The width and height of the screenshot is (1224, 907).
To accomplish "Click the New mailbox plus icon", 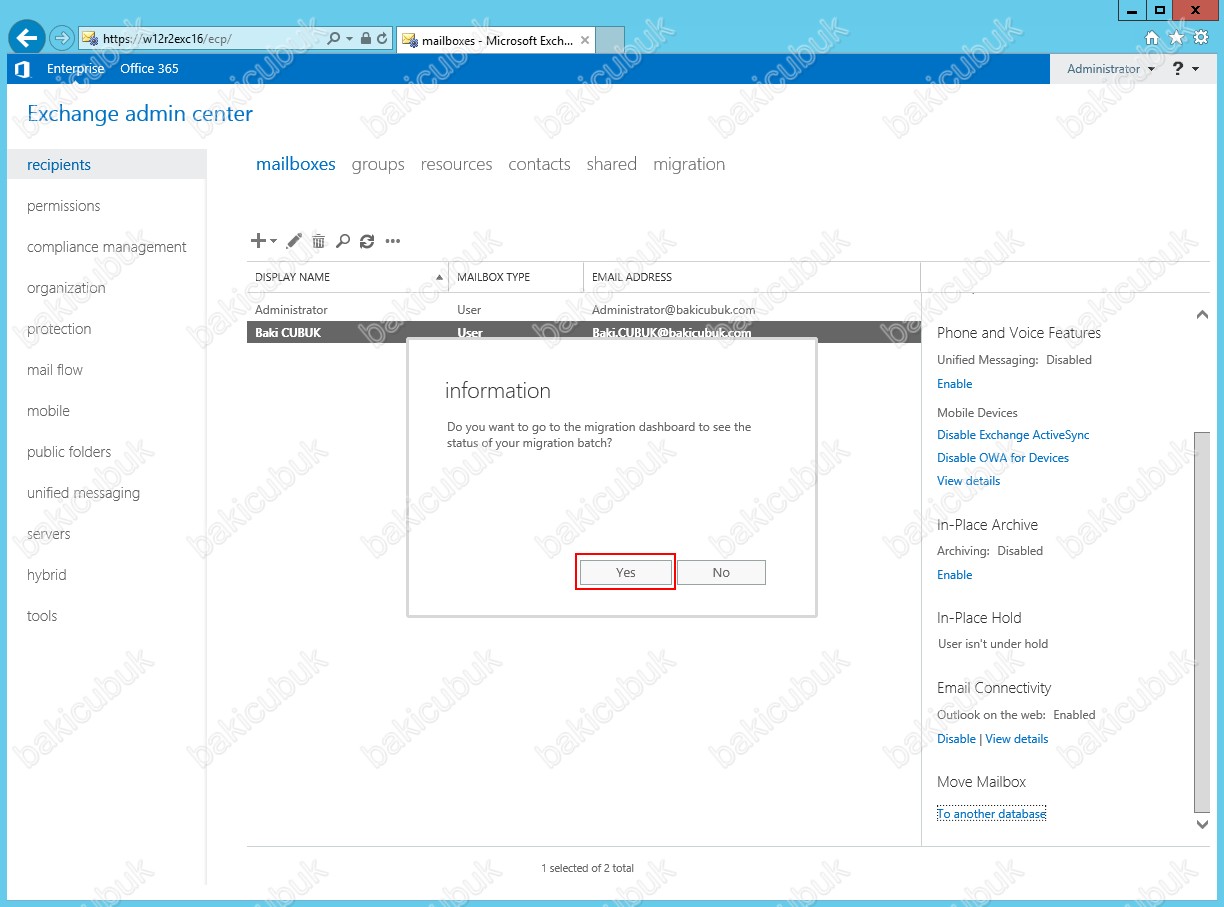I will (259, 241).
